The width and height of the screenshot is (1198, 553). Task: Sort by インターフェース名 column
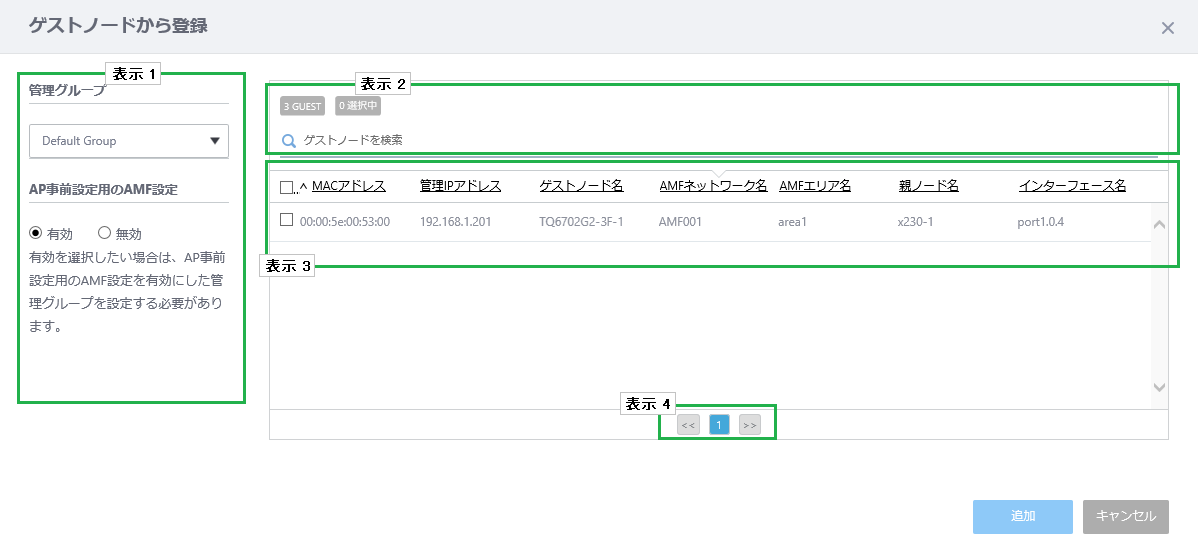1073,186
